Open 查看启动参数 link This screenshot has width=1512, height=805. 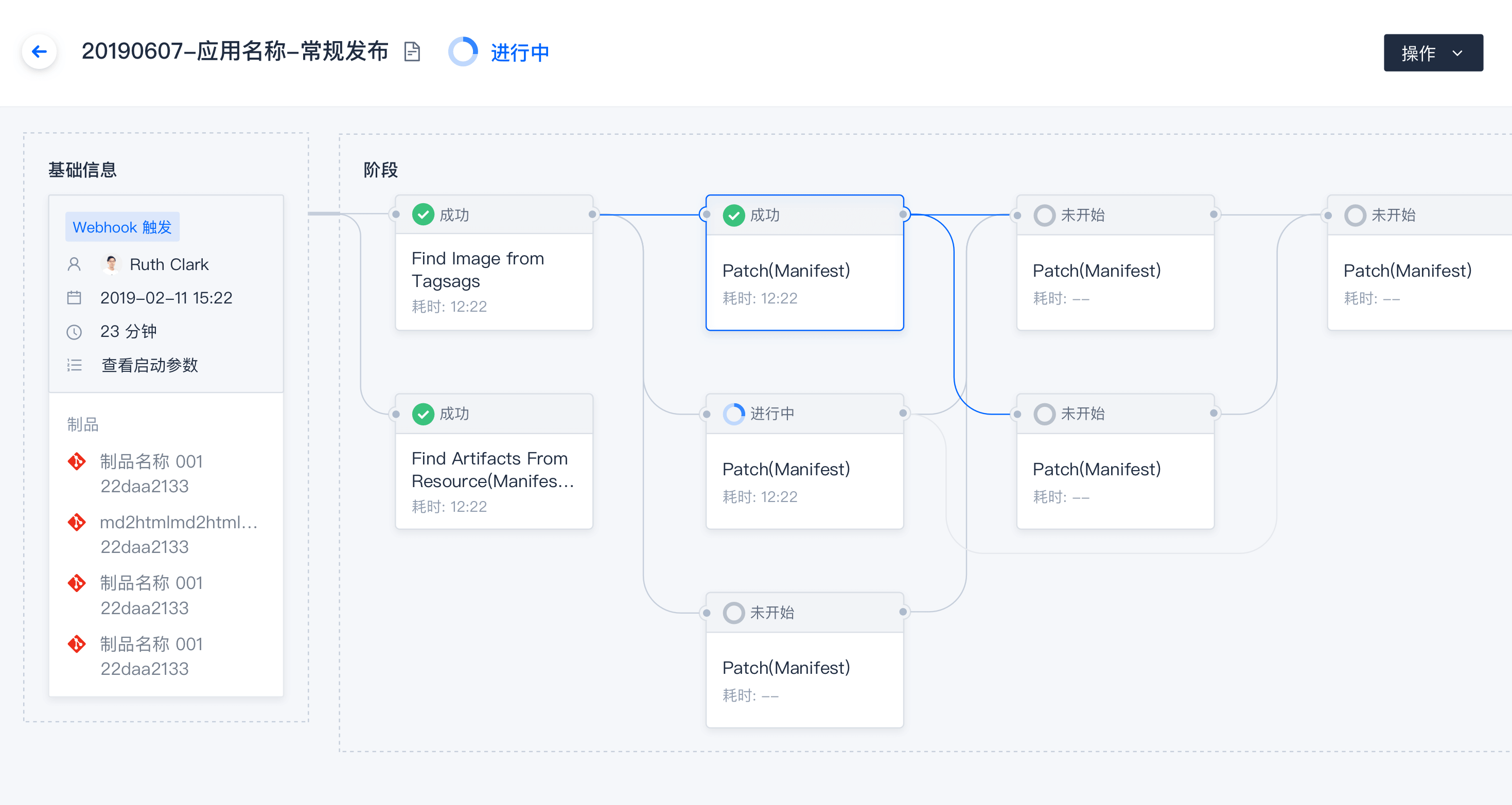coord(149,365)
